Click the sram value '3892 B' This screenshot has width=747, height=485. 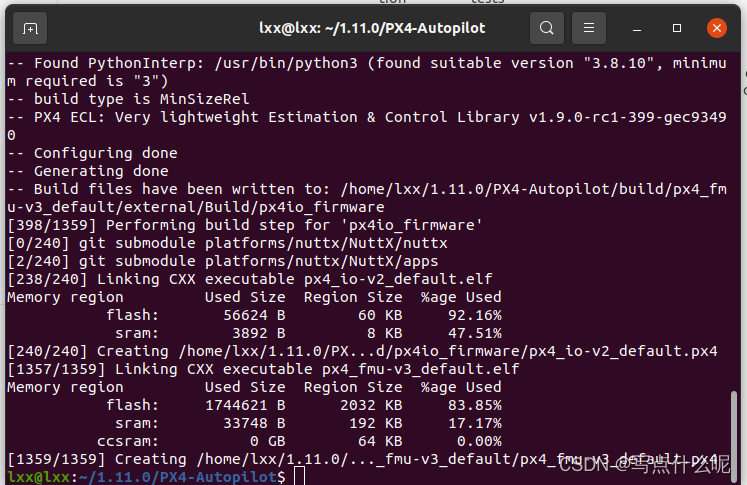[259, 333]
